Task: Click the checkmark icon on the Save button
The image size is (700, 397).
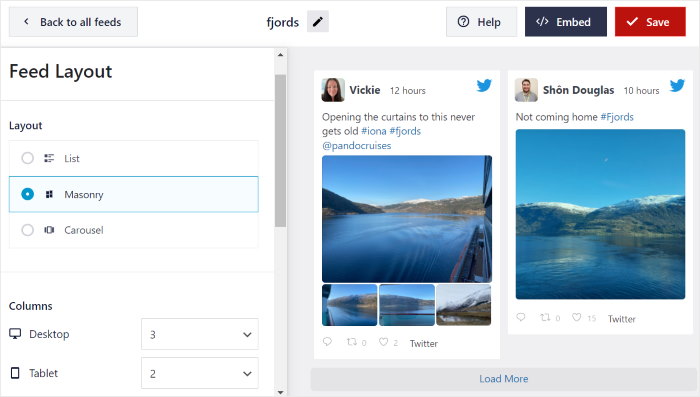Action: click(x=632, y=21)
